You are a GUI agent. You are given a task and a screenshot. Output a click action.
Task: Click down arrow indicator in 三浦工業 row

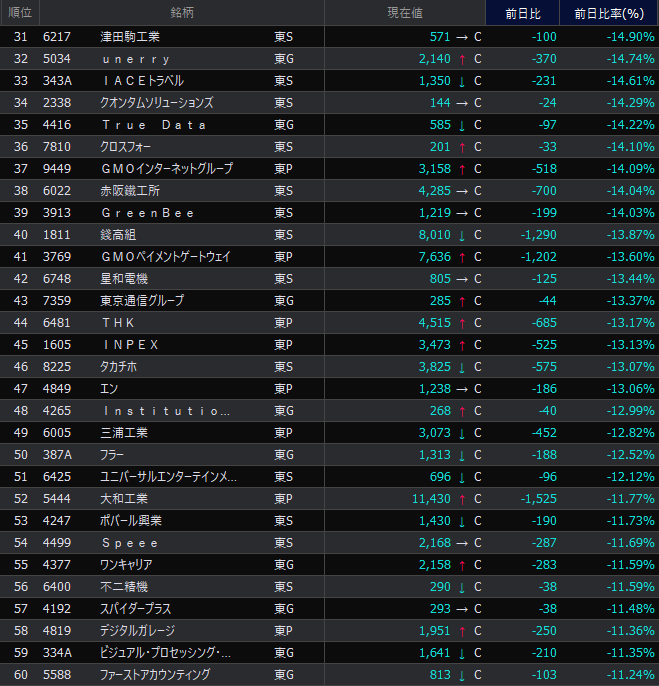coord(462,434)
